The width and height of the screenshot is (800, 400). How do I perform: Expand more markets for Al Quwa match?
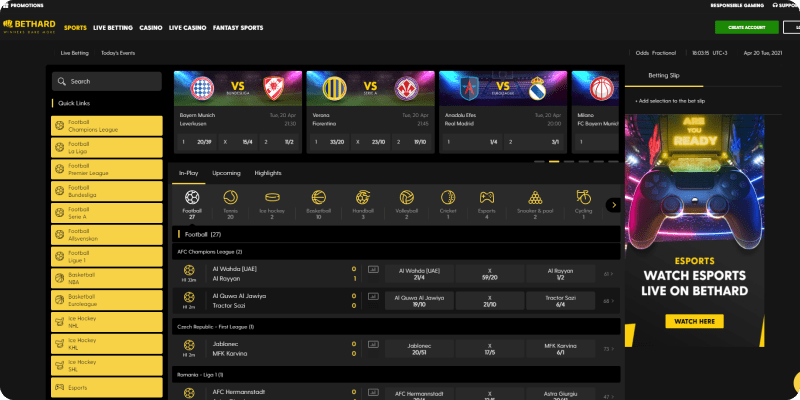(608, 300)
